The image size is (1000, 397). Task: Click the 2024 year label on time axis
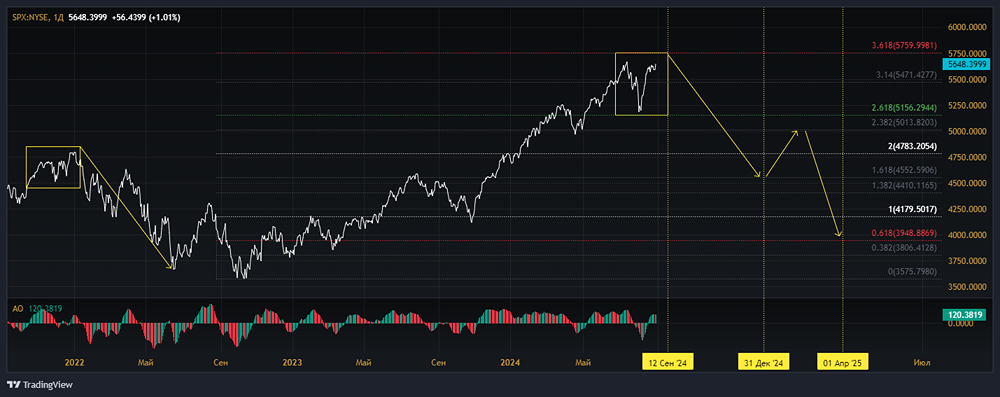(x=510, y=363)
